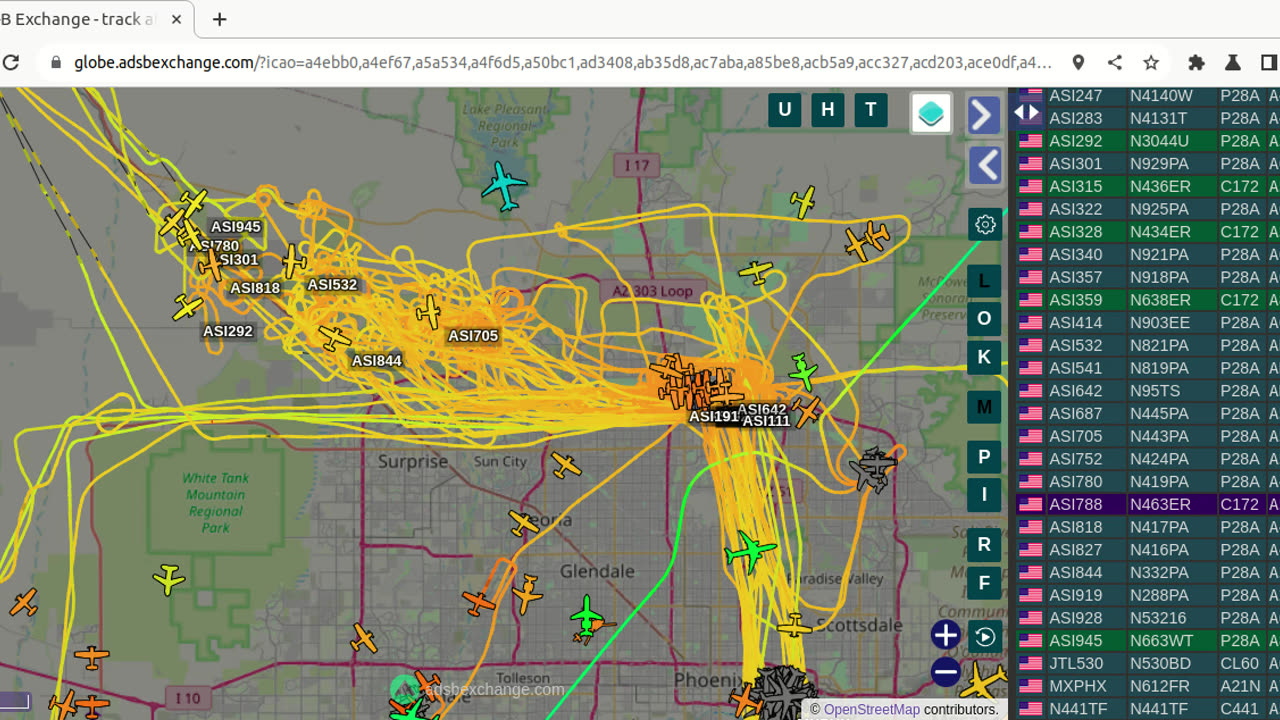Toggle the I isolate button

pos(984,495)
